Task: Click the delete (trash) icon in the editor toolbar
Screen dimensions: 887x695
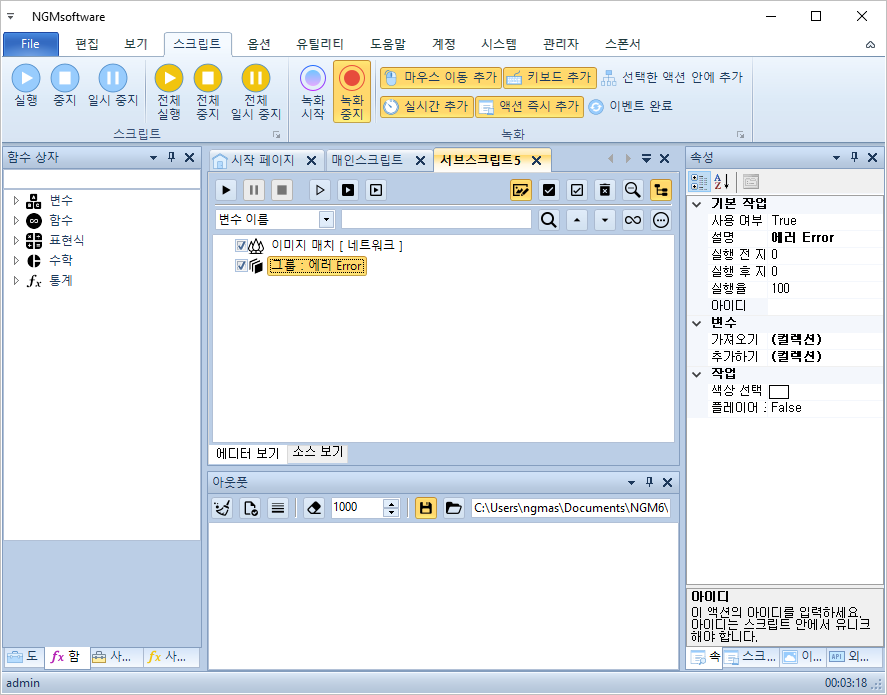Action: tap(605, 190)
